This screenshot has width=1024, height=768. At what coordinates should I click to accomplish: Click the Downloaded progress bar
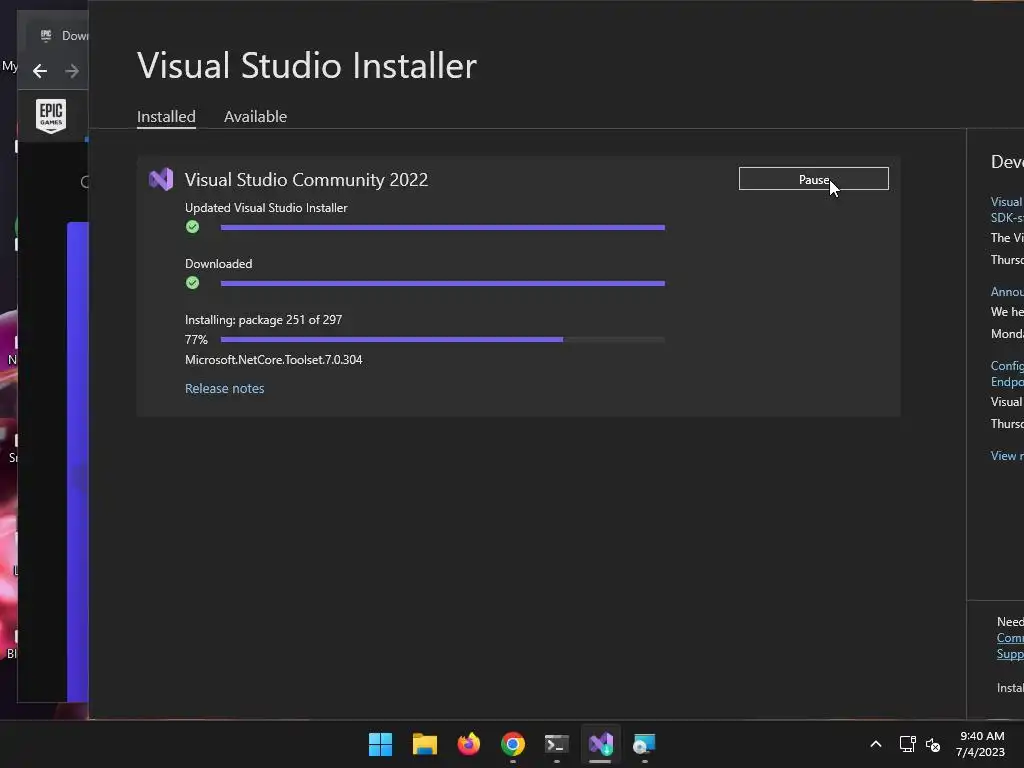(x=443, y=283)
